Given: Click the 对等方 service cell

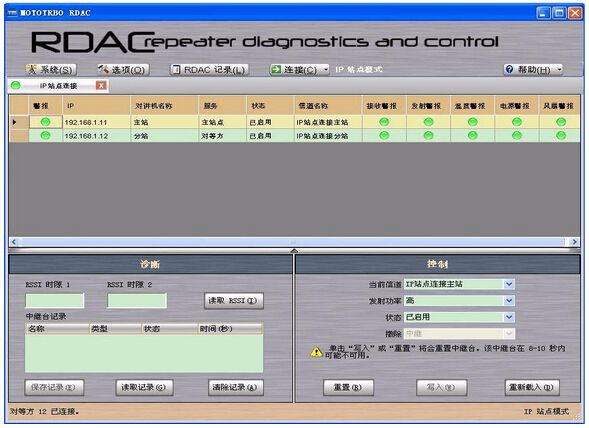Looking at the screenshot, I should [222, 136].
